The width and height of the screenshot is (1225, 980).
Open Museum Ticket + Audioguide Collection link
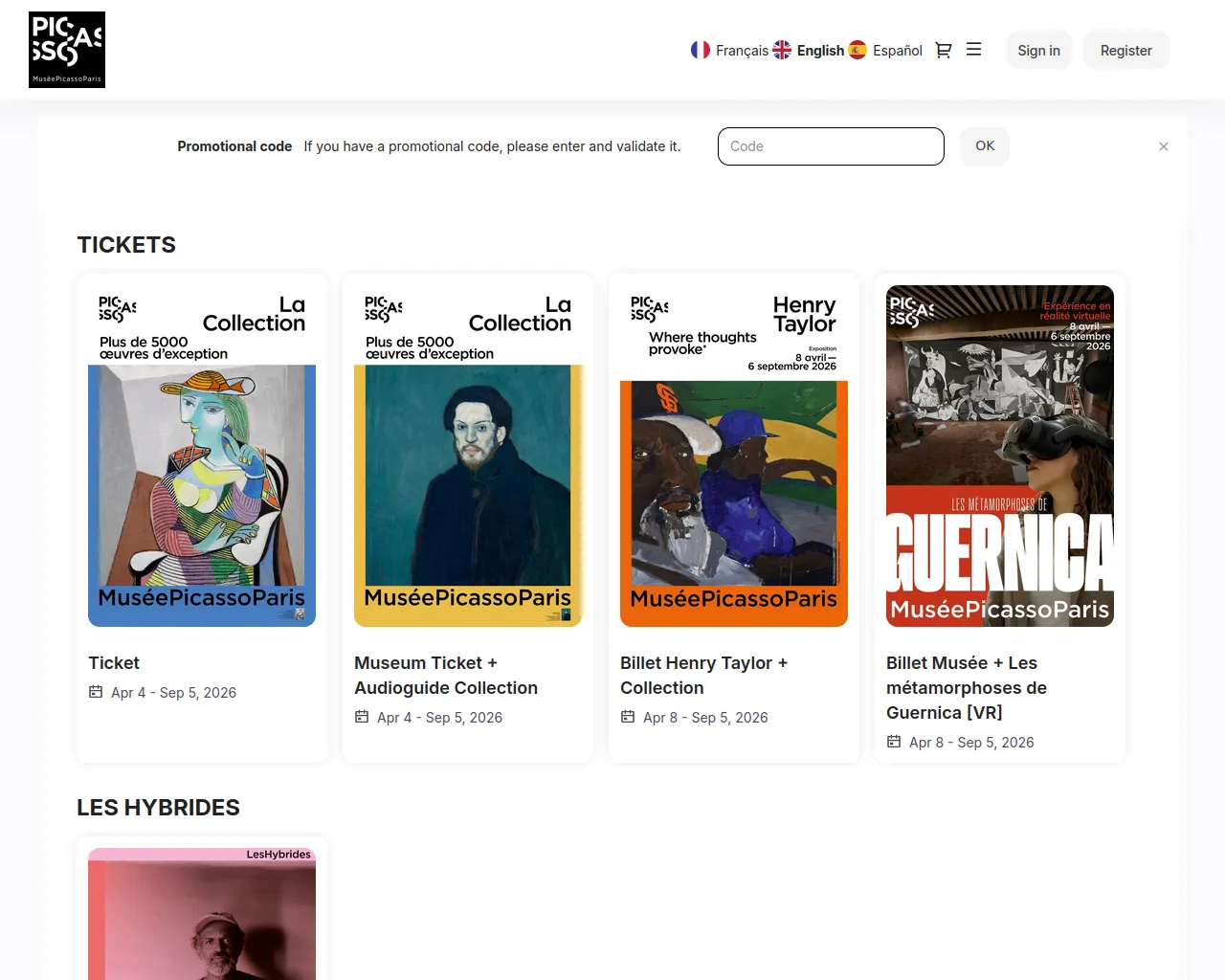(446, 676)
